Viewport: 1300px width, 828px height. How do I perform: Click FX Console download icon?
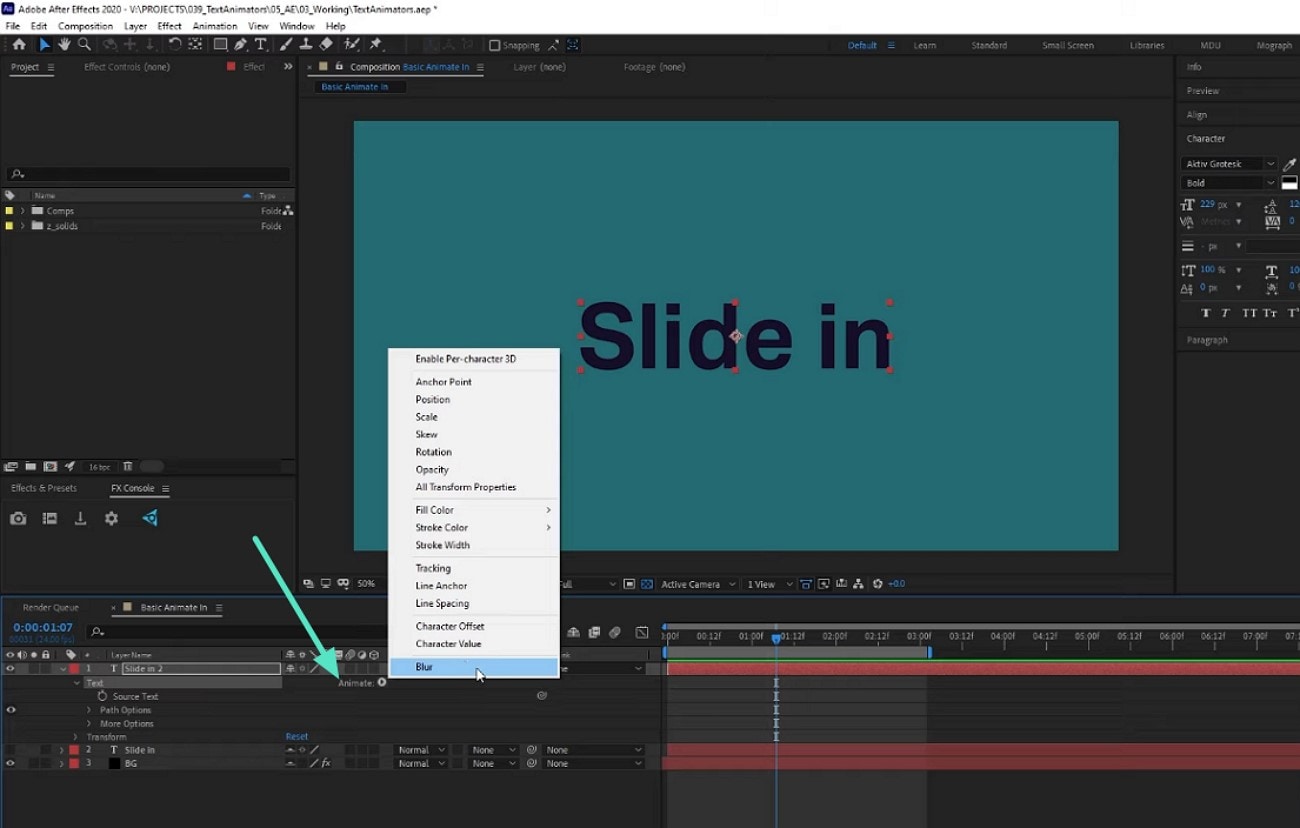coord(80,519)
